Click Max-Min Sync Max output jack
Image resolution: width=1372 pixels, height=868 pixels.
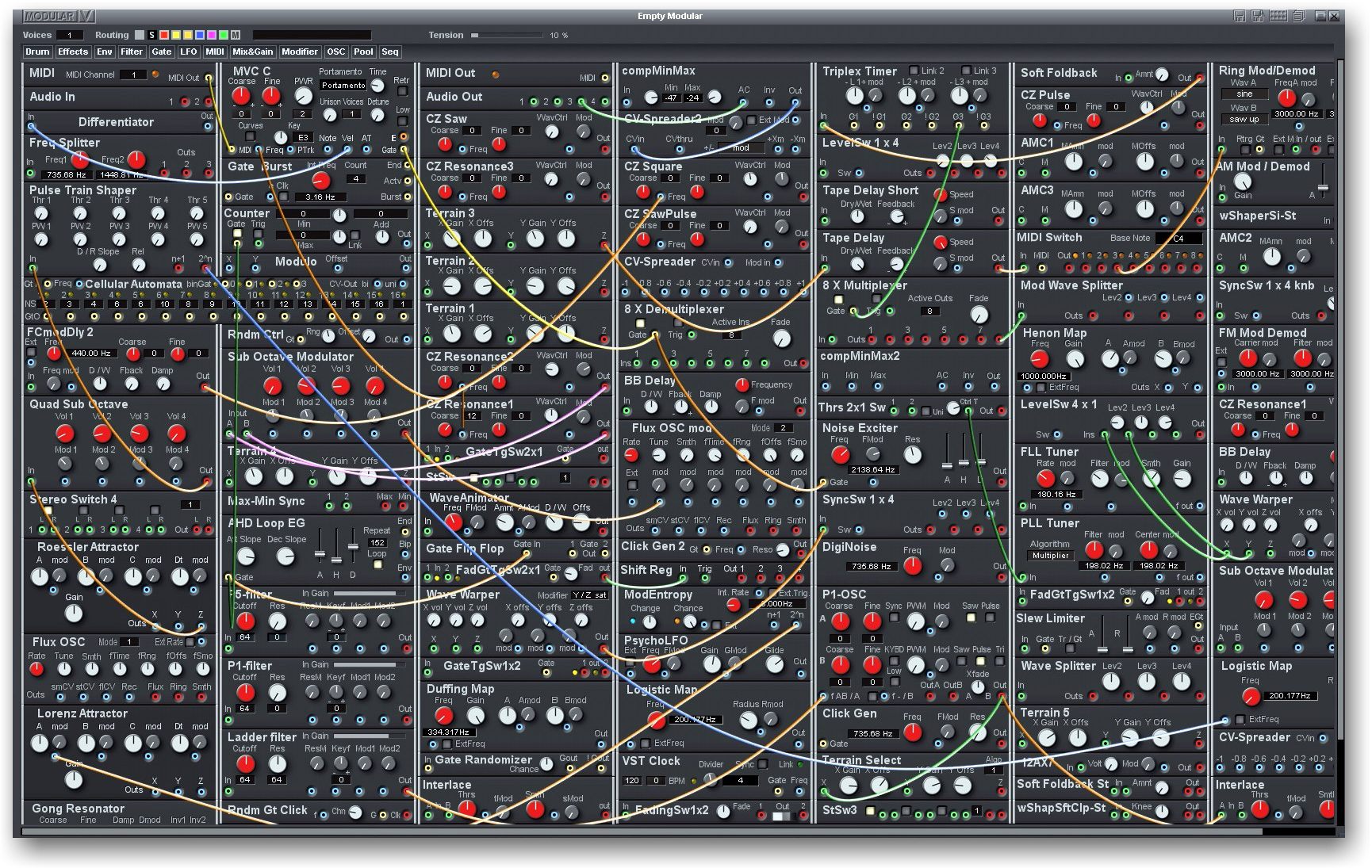point(385,506)
